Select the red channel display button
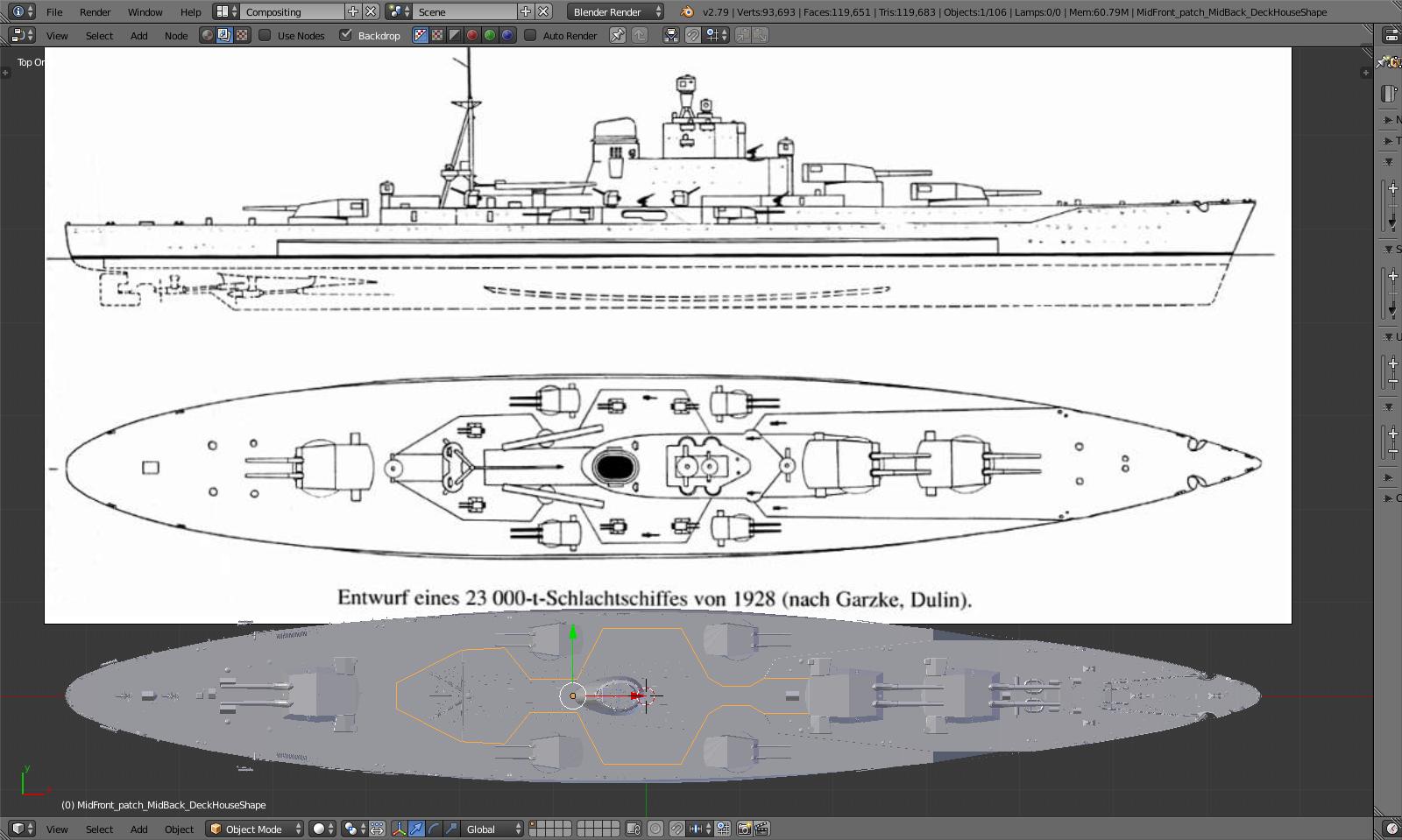 (472, 35)
